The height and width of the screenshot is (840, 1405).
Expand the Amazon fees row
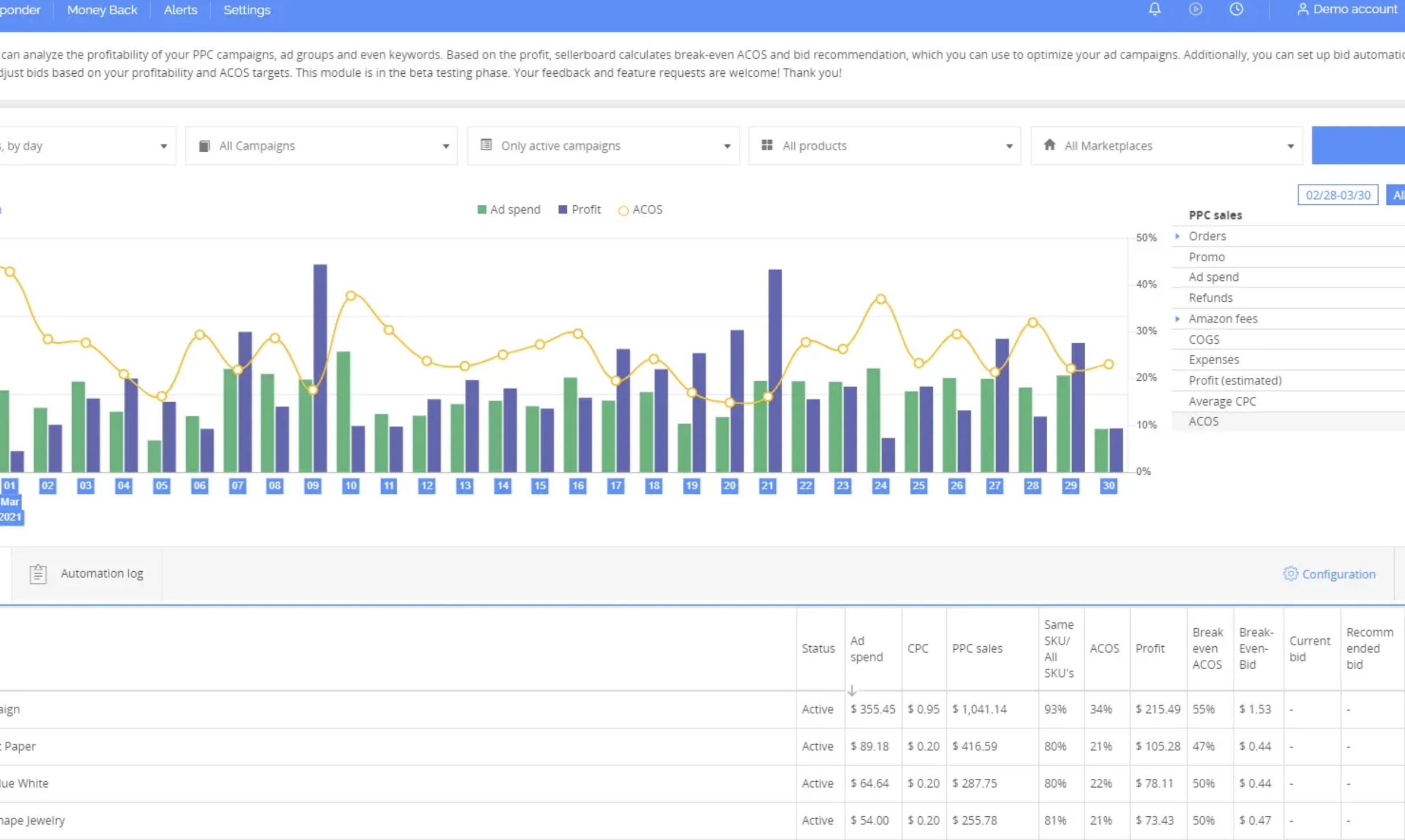1178,318
